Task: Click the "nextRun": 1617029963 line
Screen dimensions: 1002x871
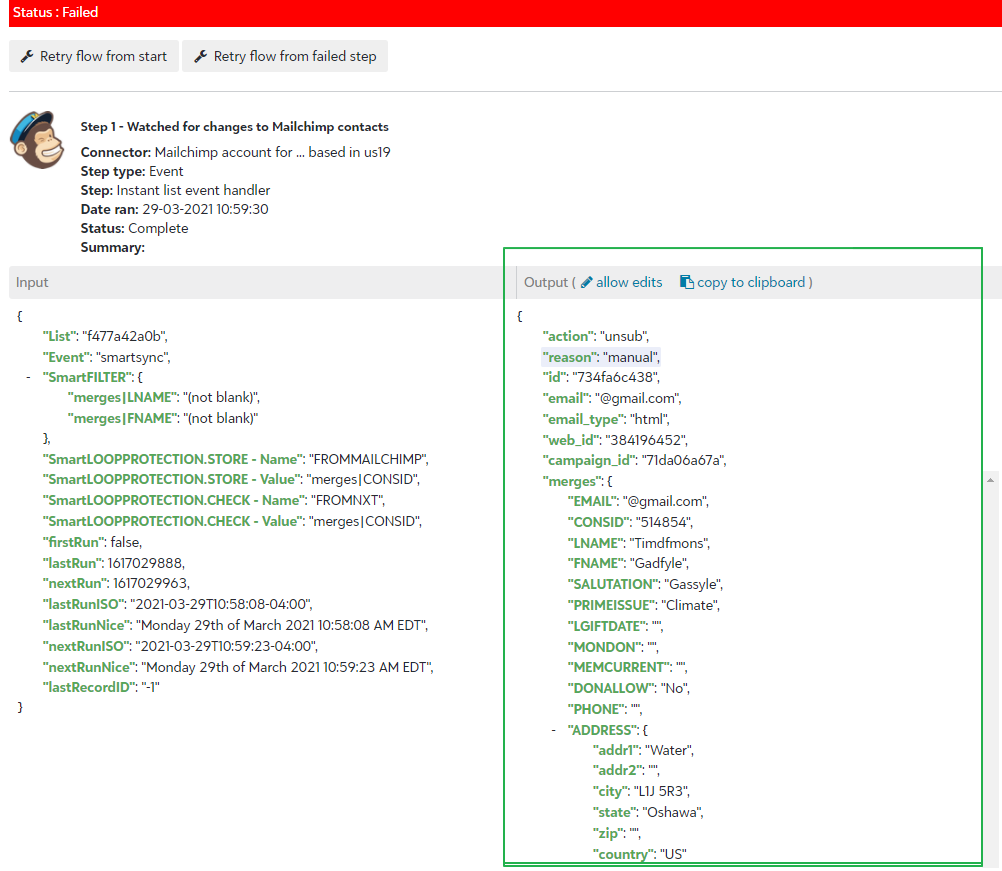Action: point(116,583)
